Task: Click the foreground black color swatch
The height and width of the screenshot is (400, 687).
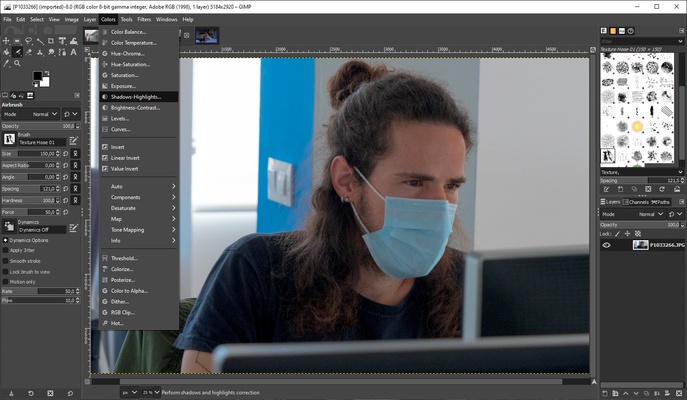Action: coord(38,76)
